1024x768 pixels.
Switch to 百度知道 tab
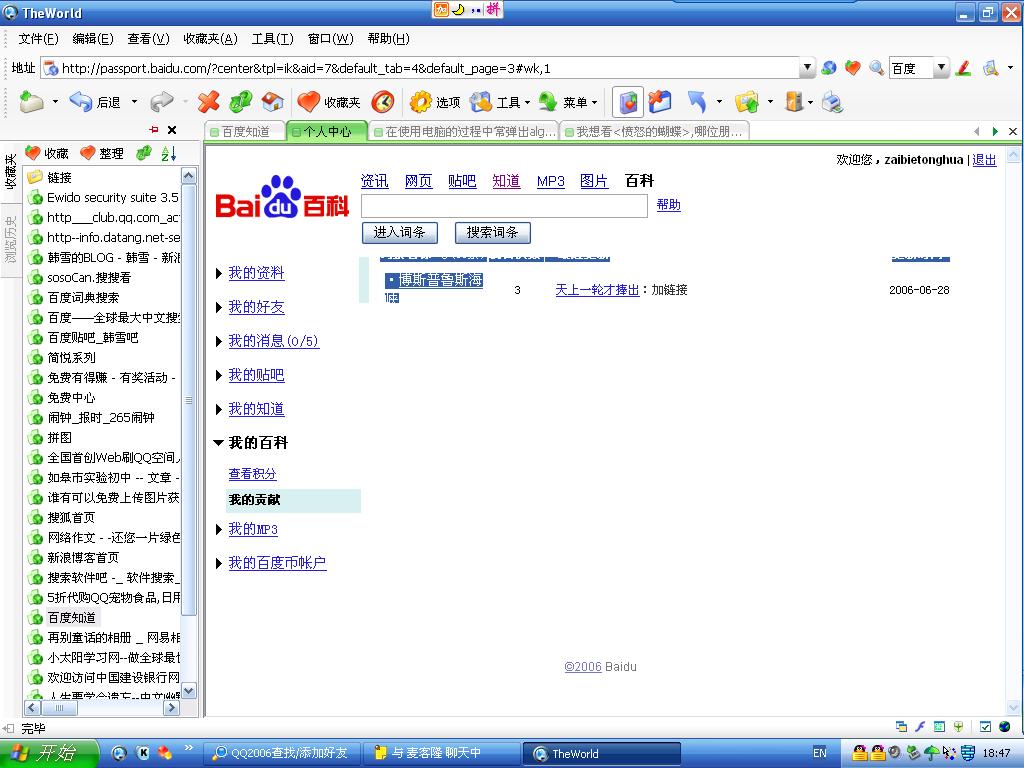(x=246, y=131)
